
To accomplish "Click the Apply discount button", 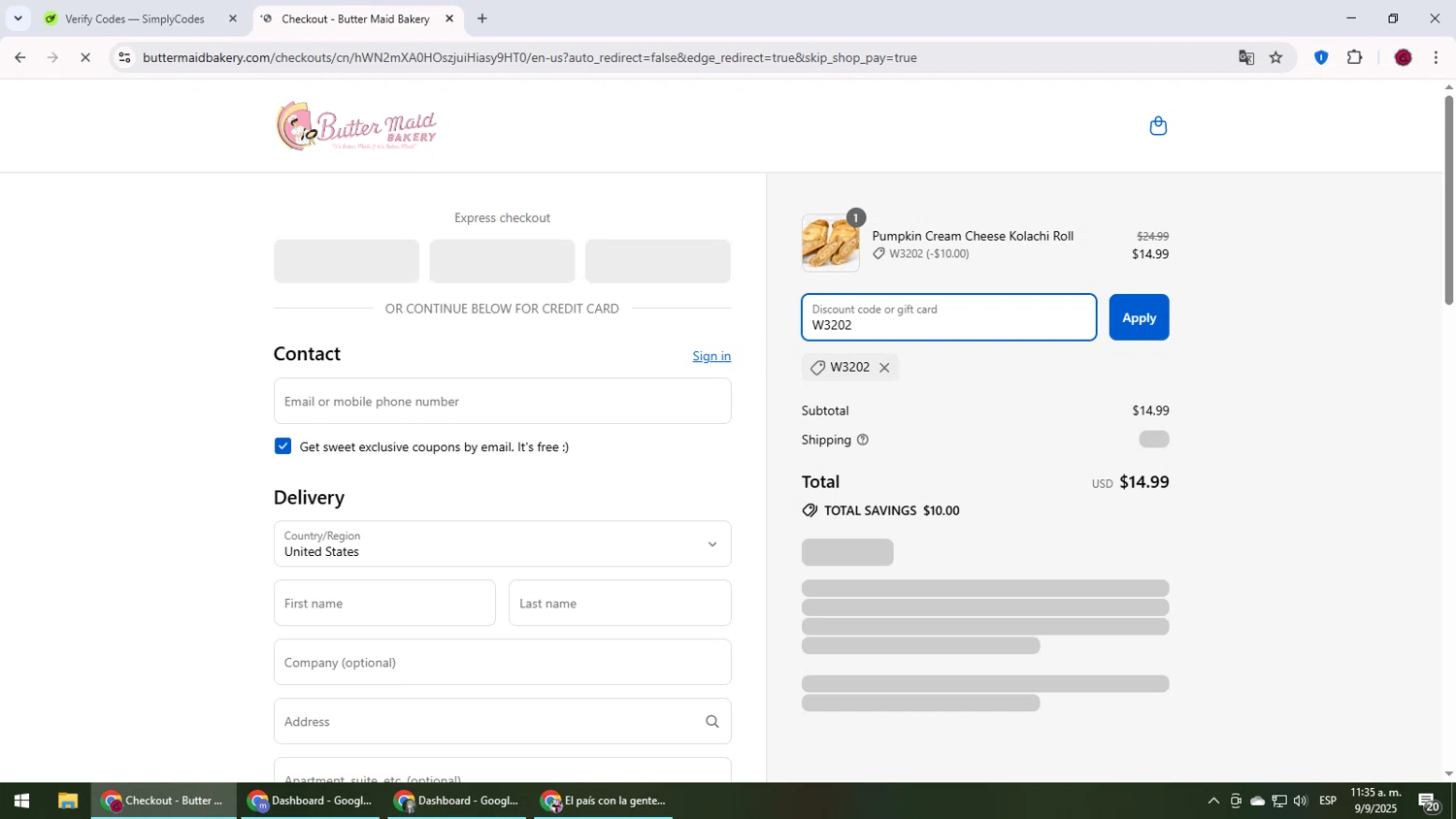I will tap(1139, 317).
